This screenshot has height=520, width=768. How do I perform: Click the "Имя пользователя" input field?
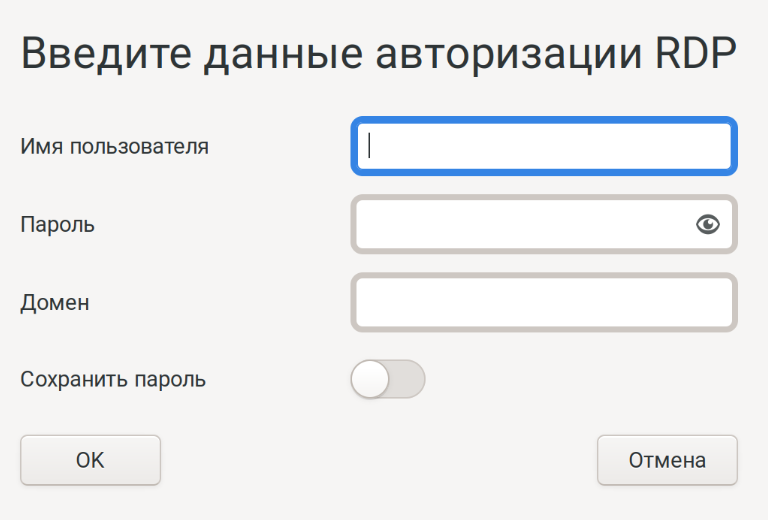coord(544,147)
